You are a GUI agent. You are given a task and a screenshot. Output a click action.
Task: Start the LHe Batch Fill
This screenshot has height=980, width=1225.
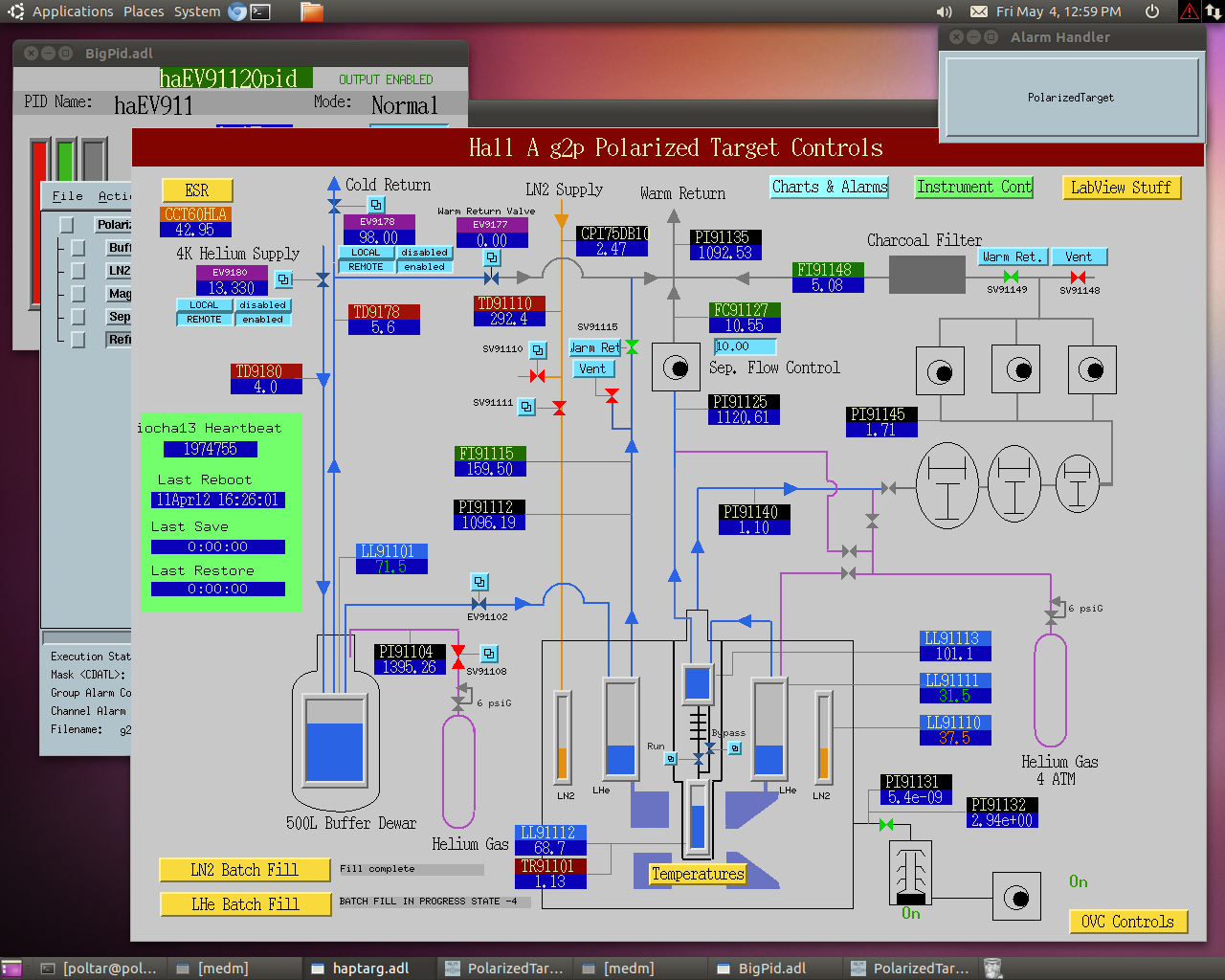pyautogui.click(x=245, y=904)
